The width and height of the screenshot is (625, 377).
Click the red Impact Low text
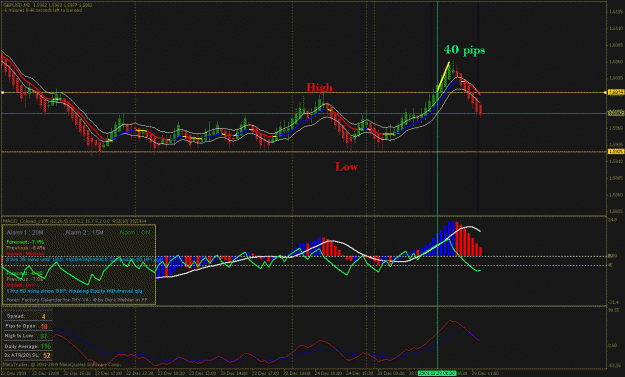21,285
